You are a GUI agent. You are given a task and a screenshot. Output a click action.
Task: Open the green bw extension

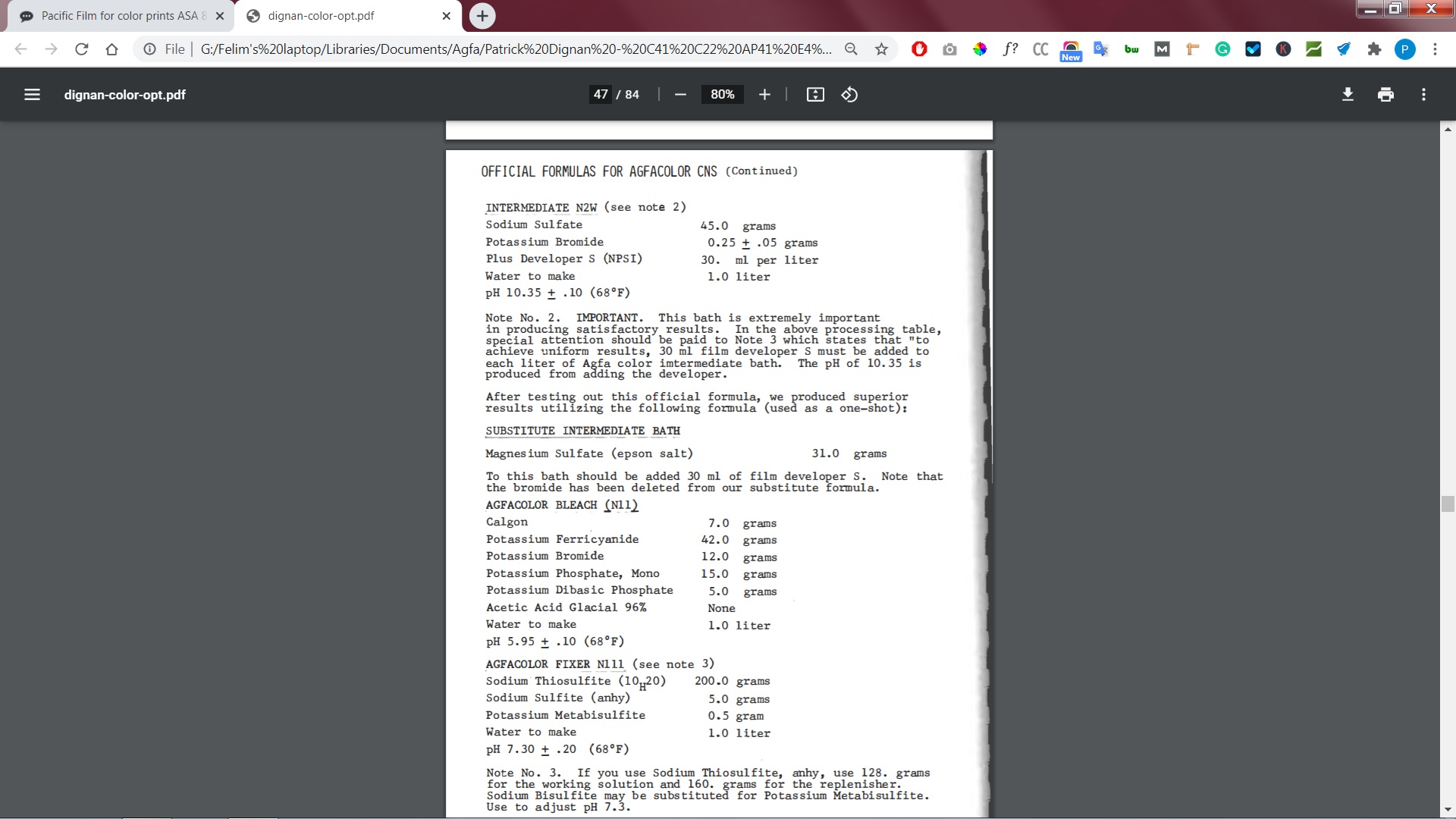click(1131, 49)
